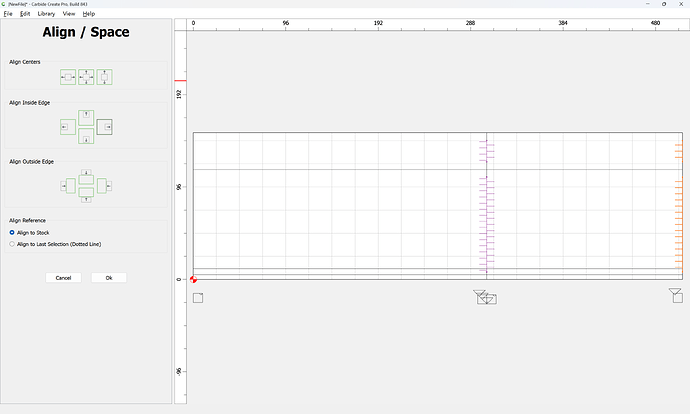
Task: Align inside edge to the top
Action: (x=86, y=117)
